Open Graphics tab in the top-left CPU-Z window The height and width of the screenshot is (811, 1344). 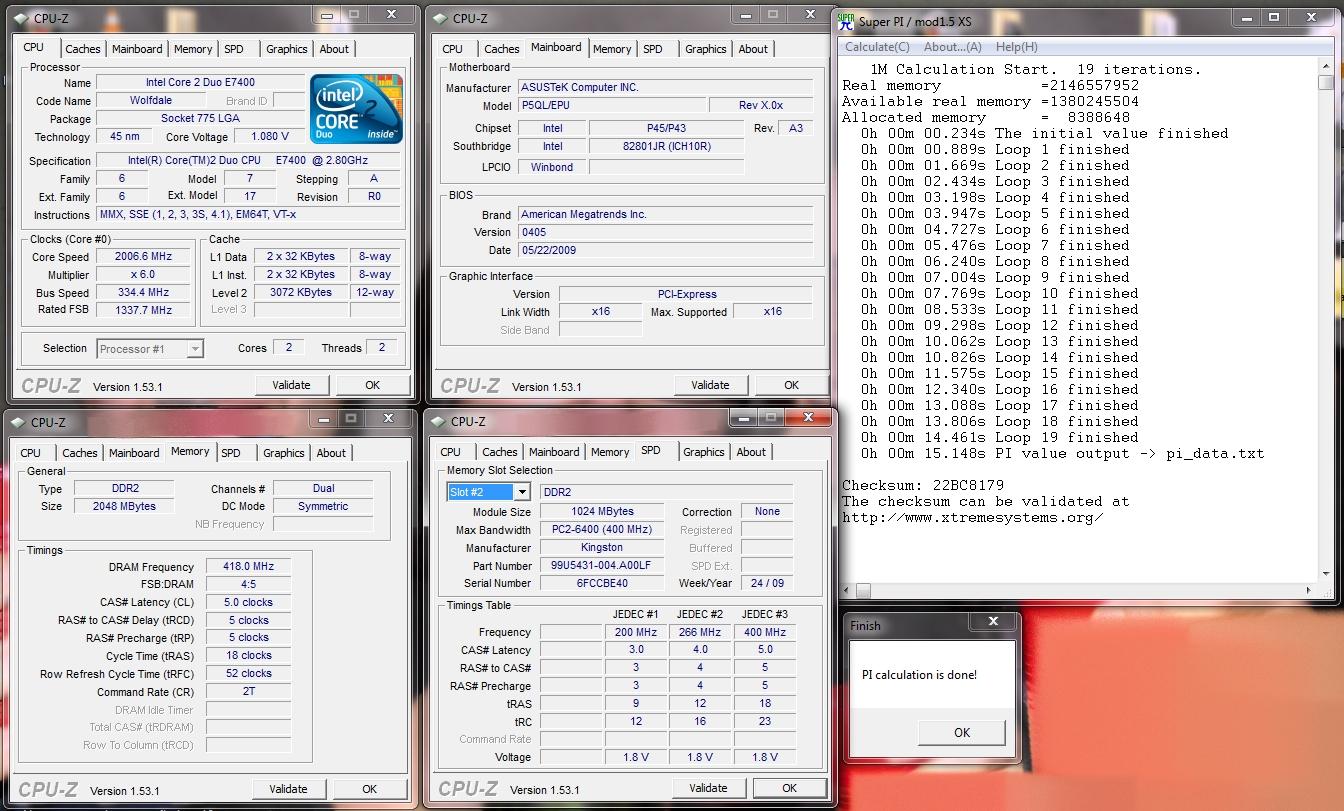[287, 49]
